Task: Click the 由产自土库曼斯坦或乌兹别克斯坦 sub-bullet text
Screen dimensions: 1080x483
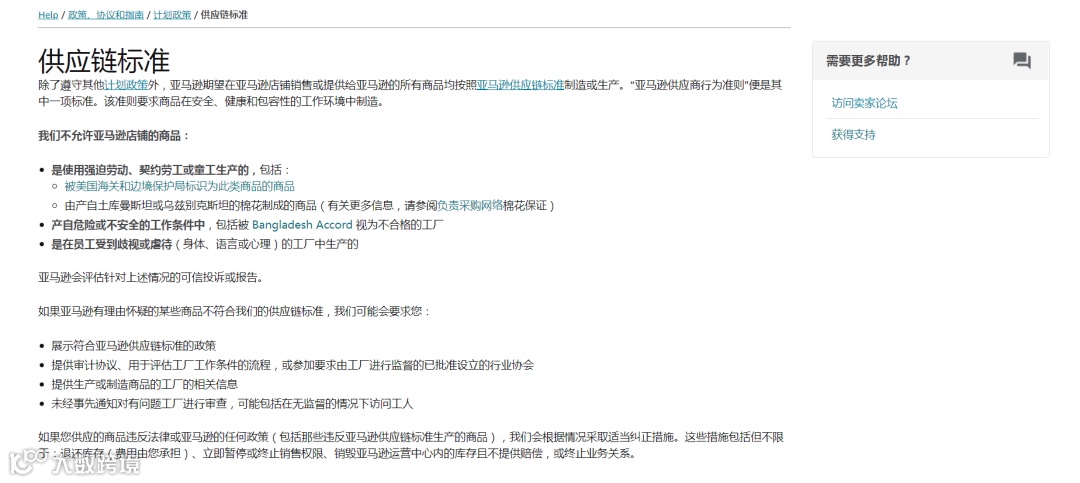Action: coord(310,205)
